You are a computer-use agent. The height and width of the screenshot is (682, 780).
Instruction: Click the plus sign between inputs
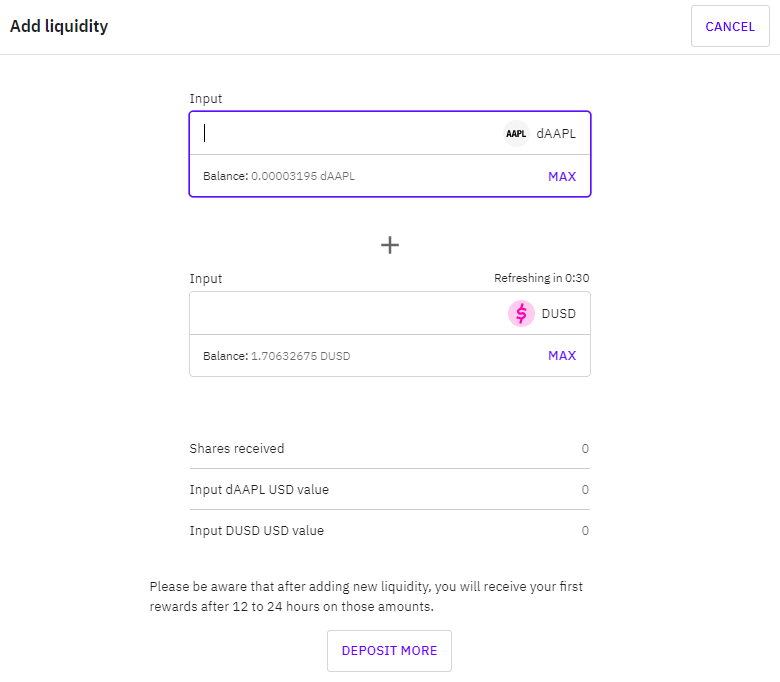point(390,245)
